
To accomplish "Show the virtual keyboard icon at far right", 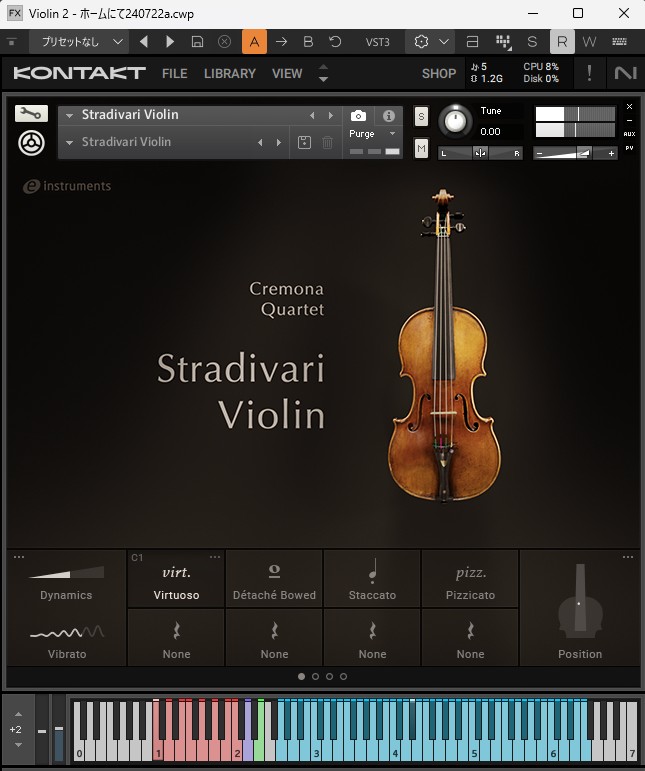I will pos(619,42).
